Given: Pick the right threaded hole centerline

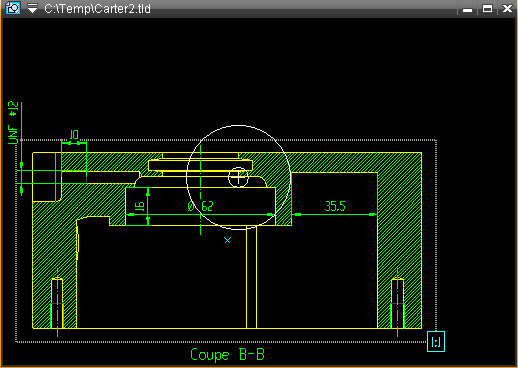Looking at the screenshot, I should tap(397, 303).
